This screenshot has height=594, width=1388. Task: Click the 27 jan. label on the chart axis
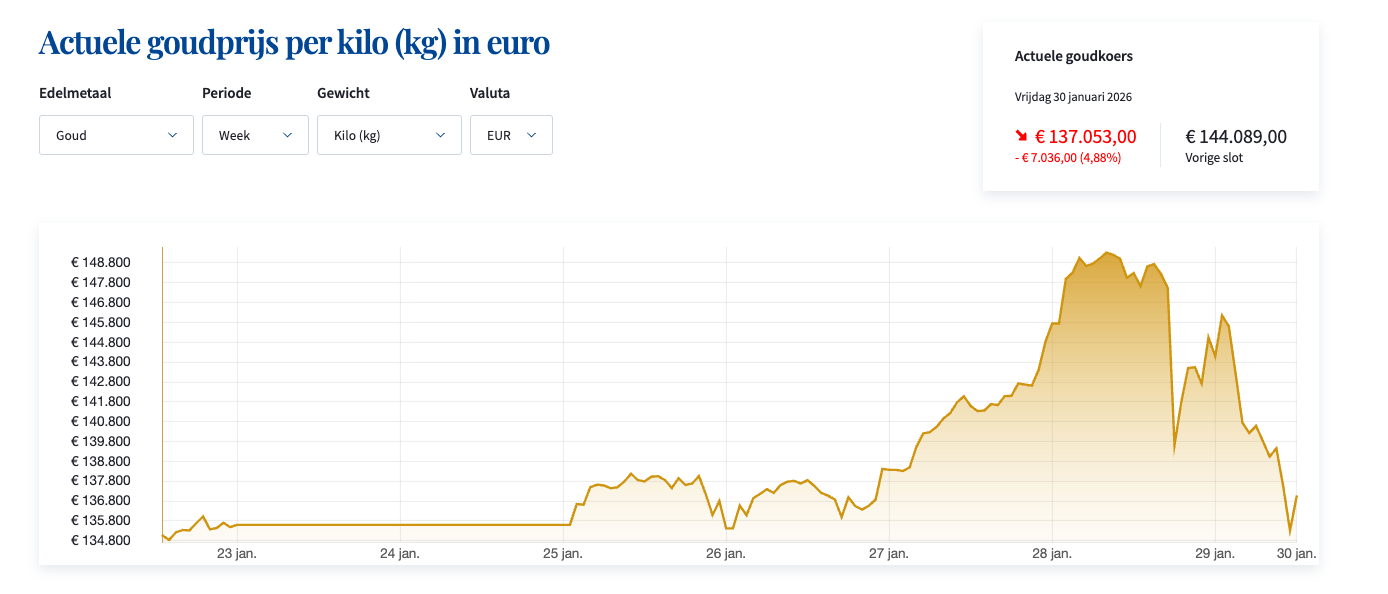pyautogui.click(x=890, y=553)
